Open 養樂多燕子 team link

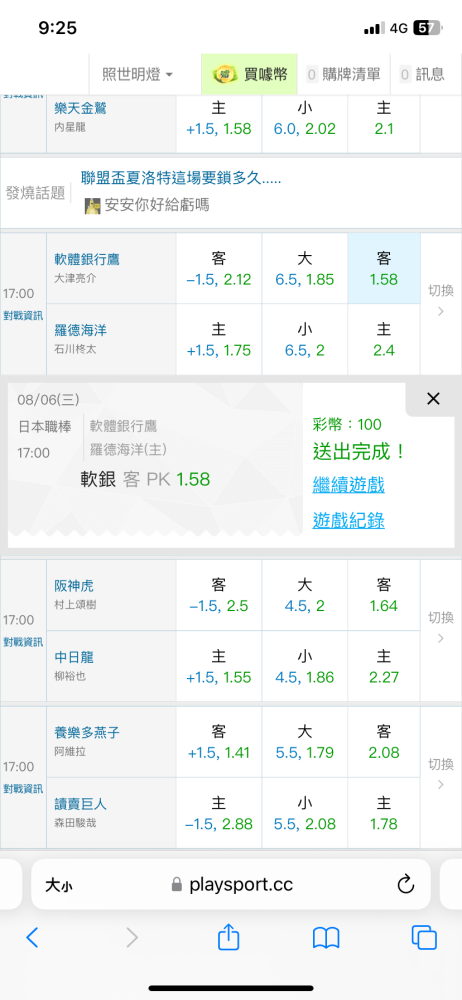point(87,732)
